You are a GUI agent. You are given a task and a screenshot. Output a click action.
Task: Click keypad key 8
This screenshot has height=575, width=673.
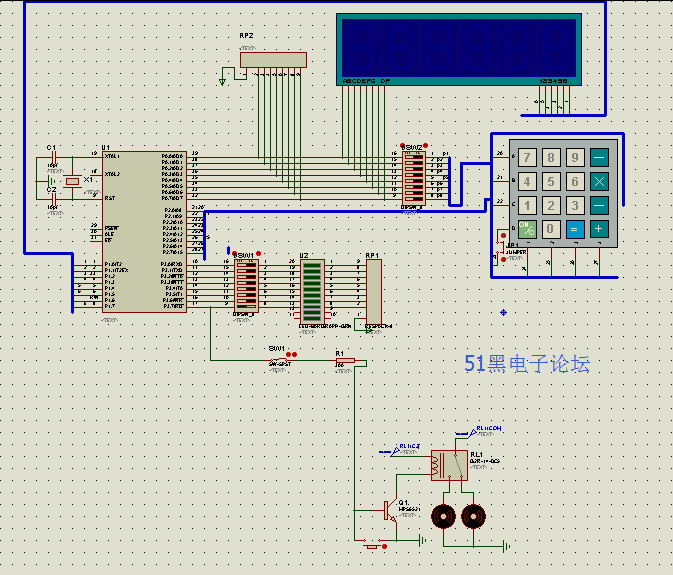pyautogui.click(x=551, y=157)
